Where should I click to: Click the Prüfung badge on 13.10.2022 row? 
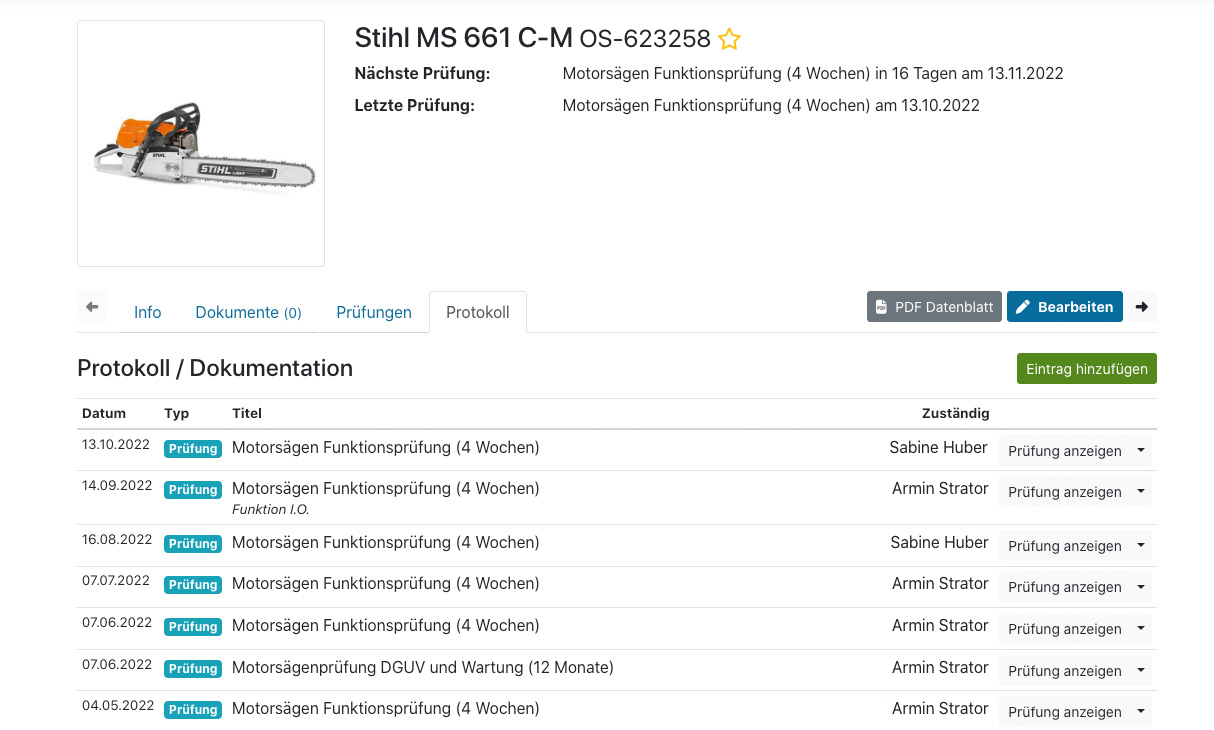point(193,449)
